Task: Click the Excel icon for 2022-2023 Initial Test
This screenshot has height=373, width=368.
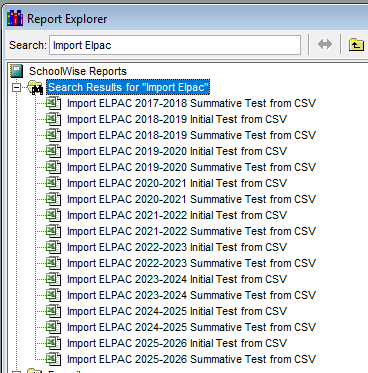Action: click(x=53, y=247)
